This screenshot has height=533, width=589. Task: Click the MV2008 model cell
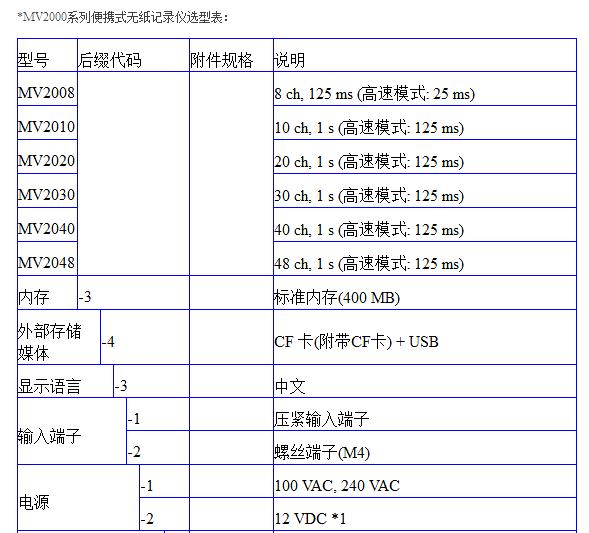[47, 89]
